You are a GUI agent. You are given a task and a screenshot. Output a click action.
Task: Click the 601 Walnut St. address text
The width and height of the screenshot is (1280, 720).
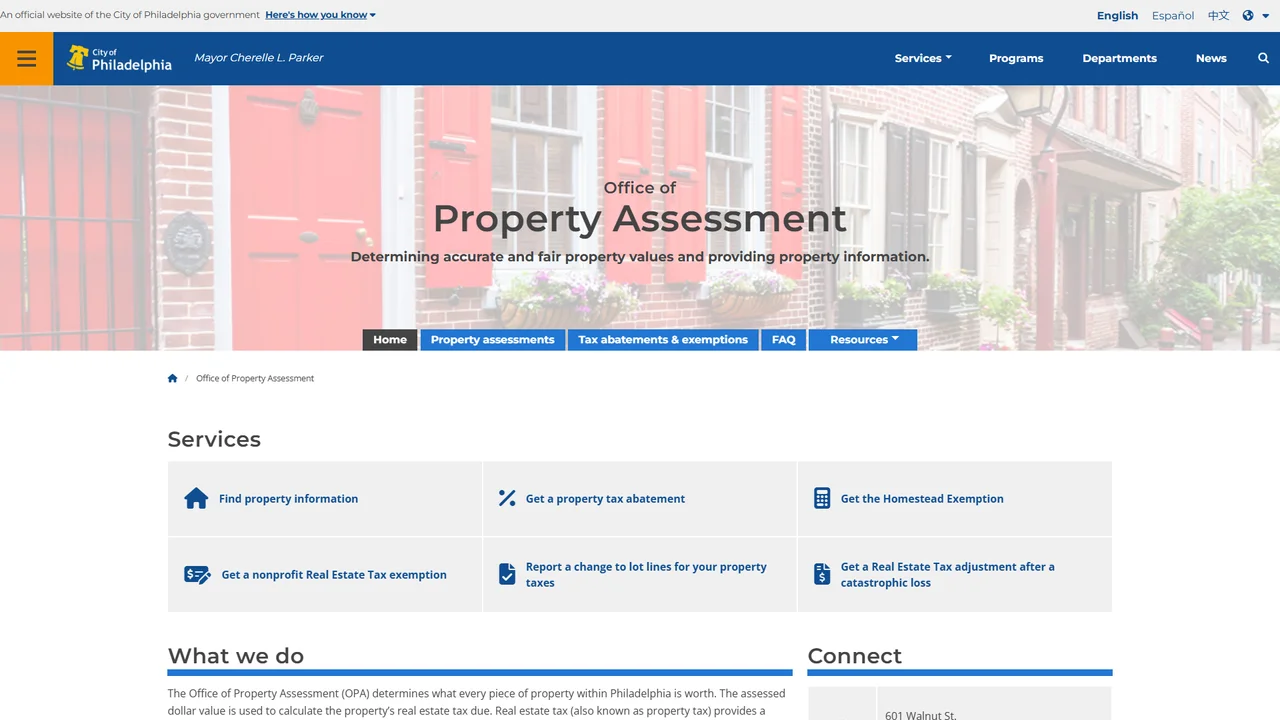(921, 715)
